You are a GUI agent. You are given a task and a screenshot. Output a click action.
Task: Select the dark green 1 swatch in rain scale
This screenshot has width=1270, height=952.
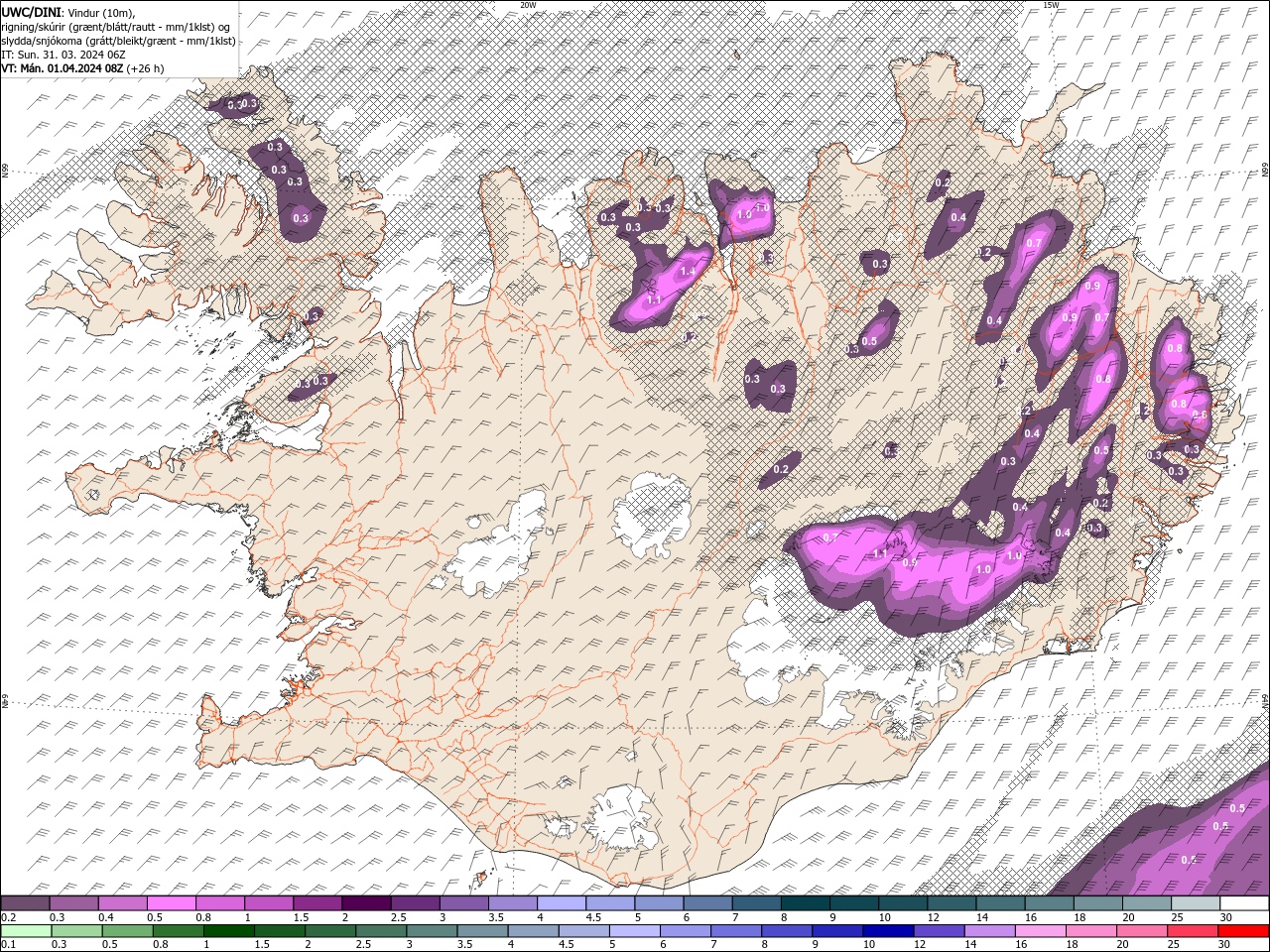click(x=229, y=931)
